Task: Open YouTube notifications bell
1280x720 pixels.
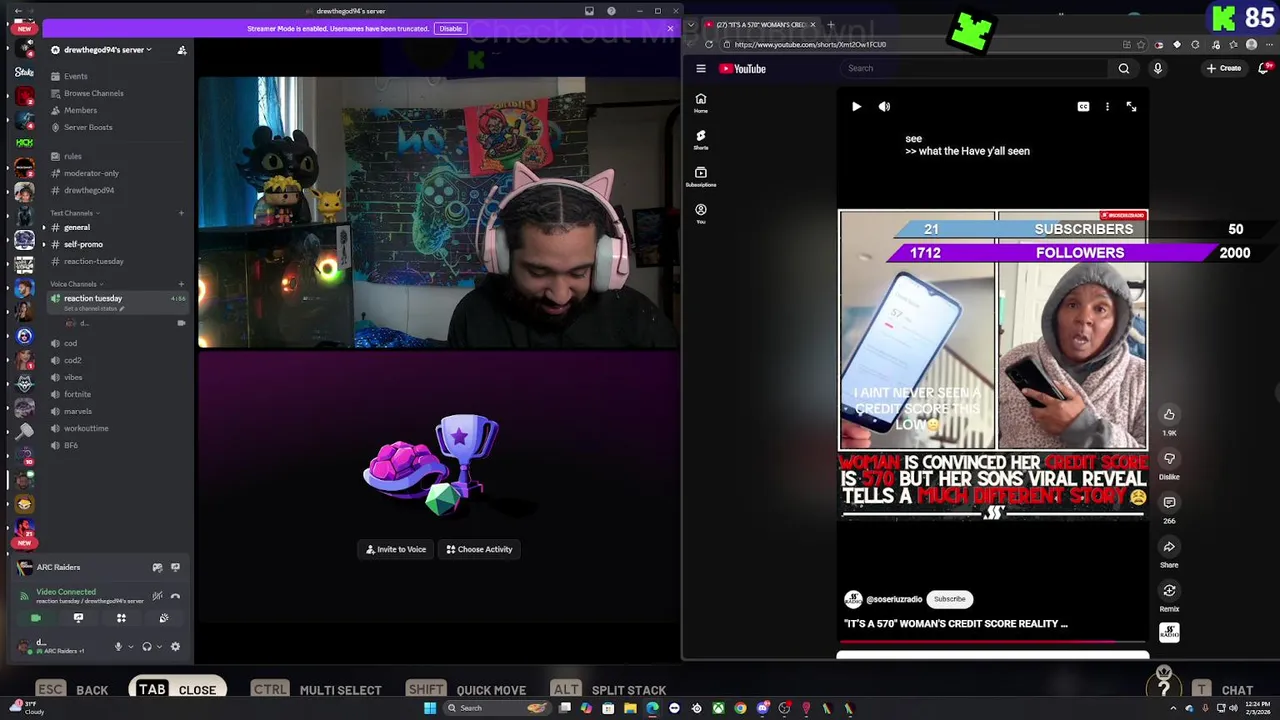Action: pos(1265,68)
